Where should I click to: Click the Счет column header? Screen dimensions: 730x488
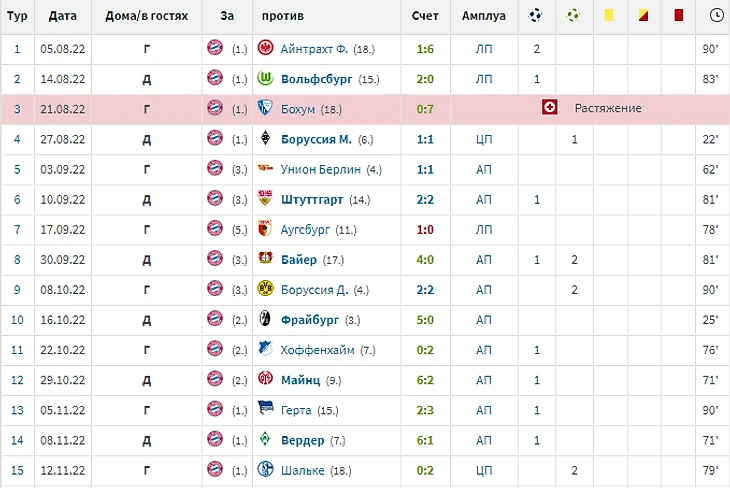click(x=425, y=16)
